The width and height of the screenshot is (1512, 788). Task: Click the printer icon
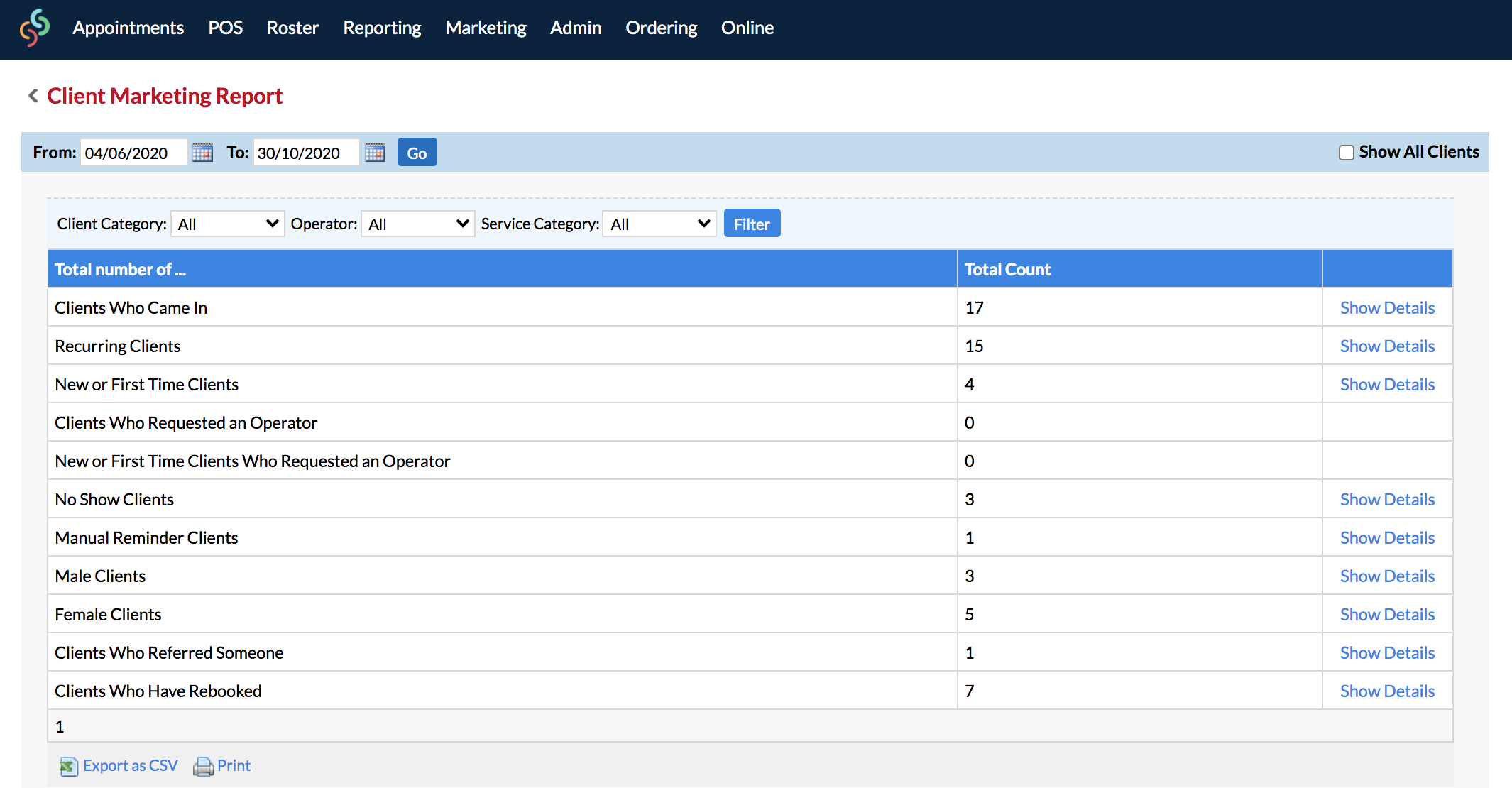coord(204,766)
